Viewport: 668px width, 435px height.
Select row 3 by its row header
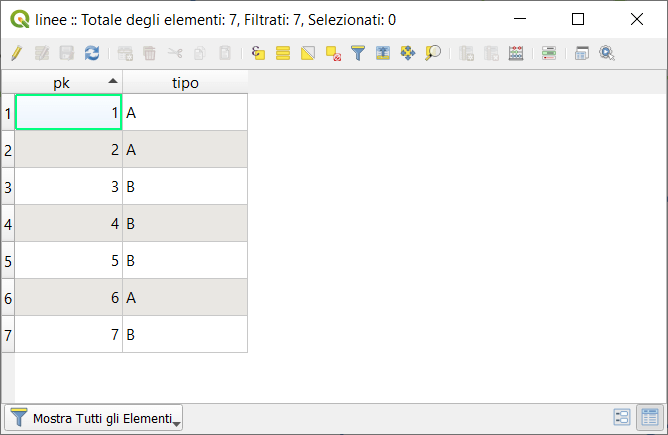click(8, 187)
